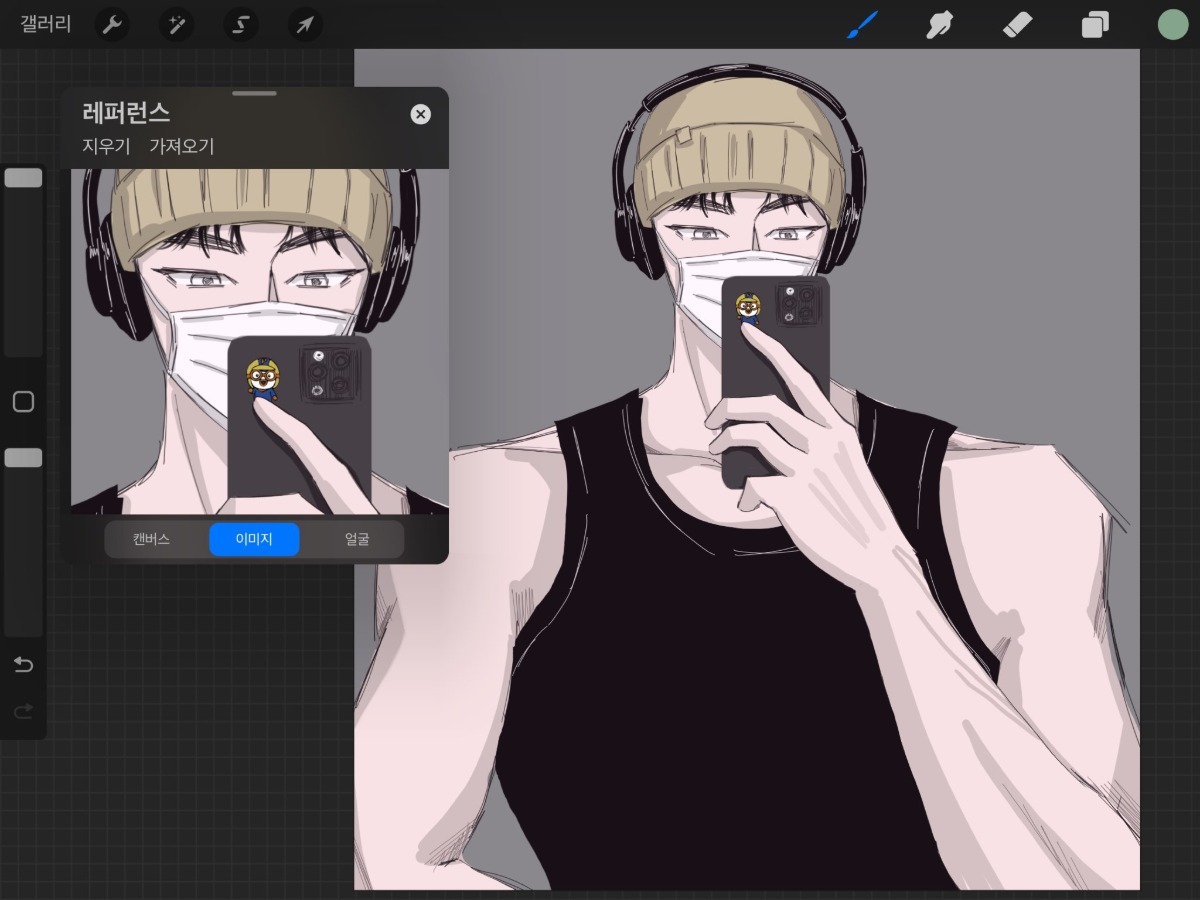Open the Actions wrench menu
The image size is (1200, 900).
112,24
